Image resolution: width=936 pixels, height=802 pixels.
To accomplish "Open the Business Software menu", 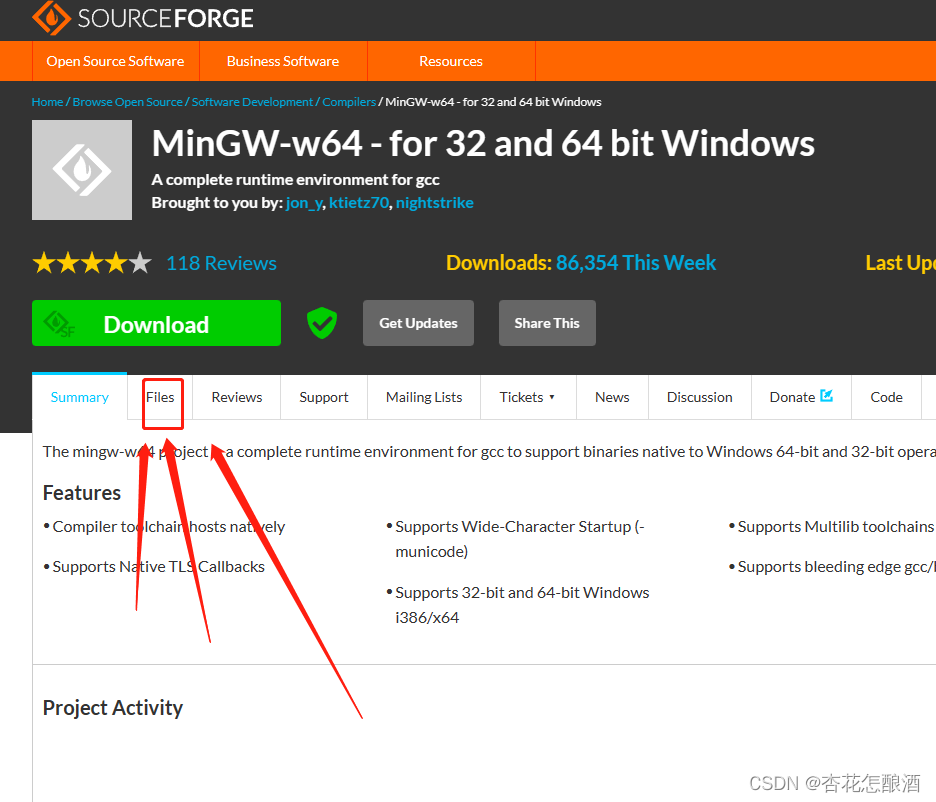I will tap(283, 61).
